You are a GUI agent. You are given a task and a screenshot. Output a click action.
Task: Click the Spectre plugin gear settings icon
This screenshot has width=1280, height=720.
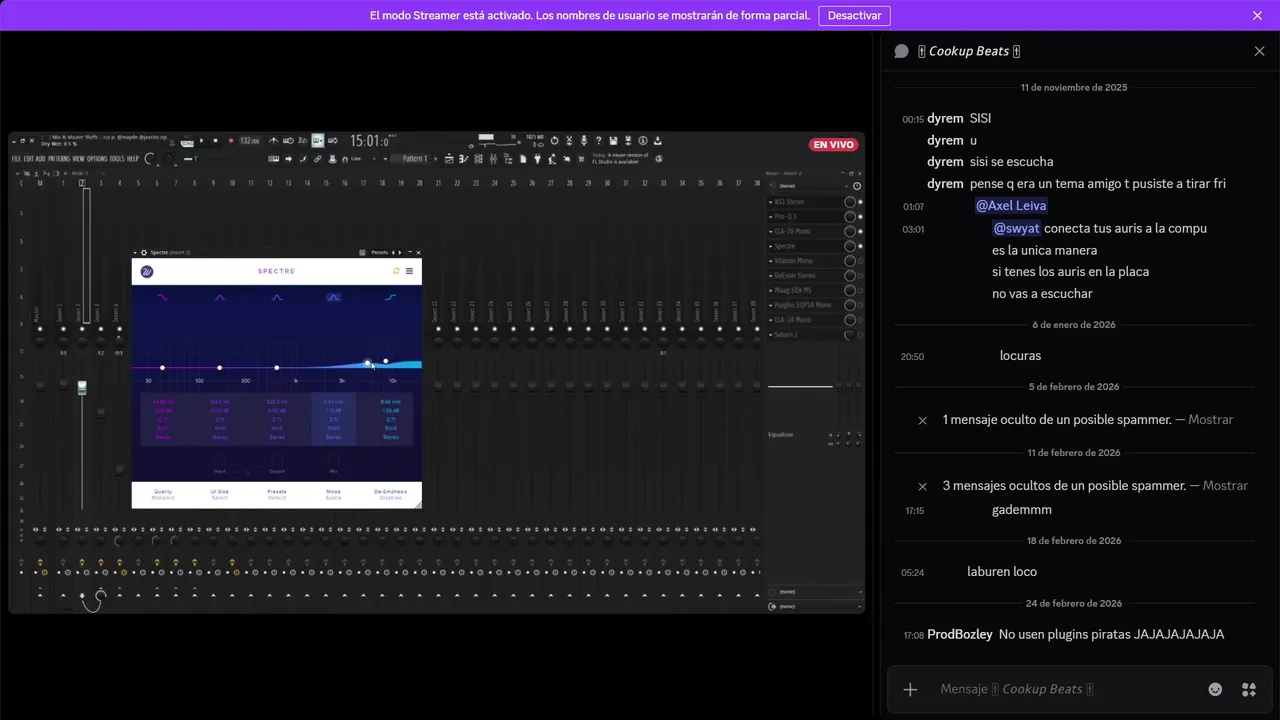click(144, 253)
